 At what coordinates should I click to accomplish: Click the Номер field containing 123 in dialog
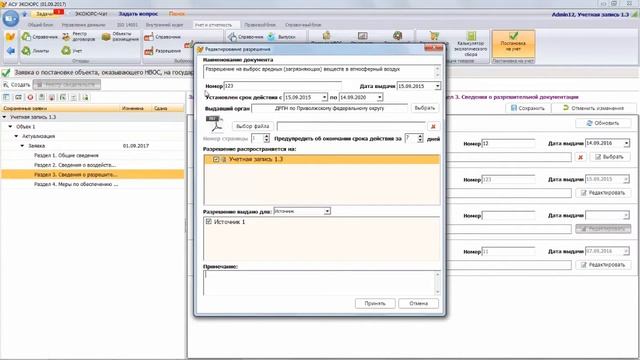click(x=282, y=86)
